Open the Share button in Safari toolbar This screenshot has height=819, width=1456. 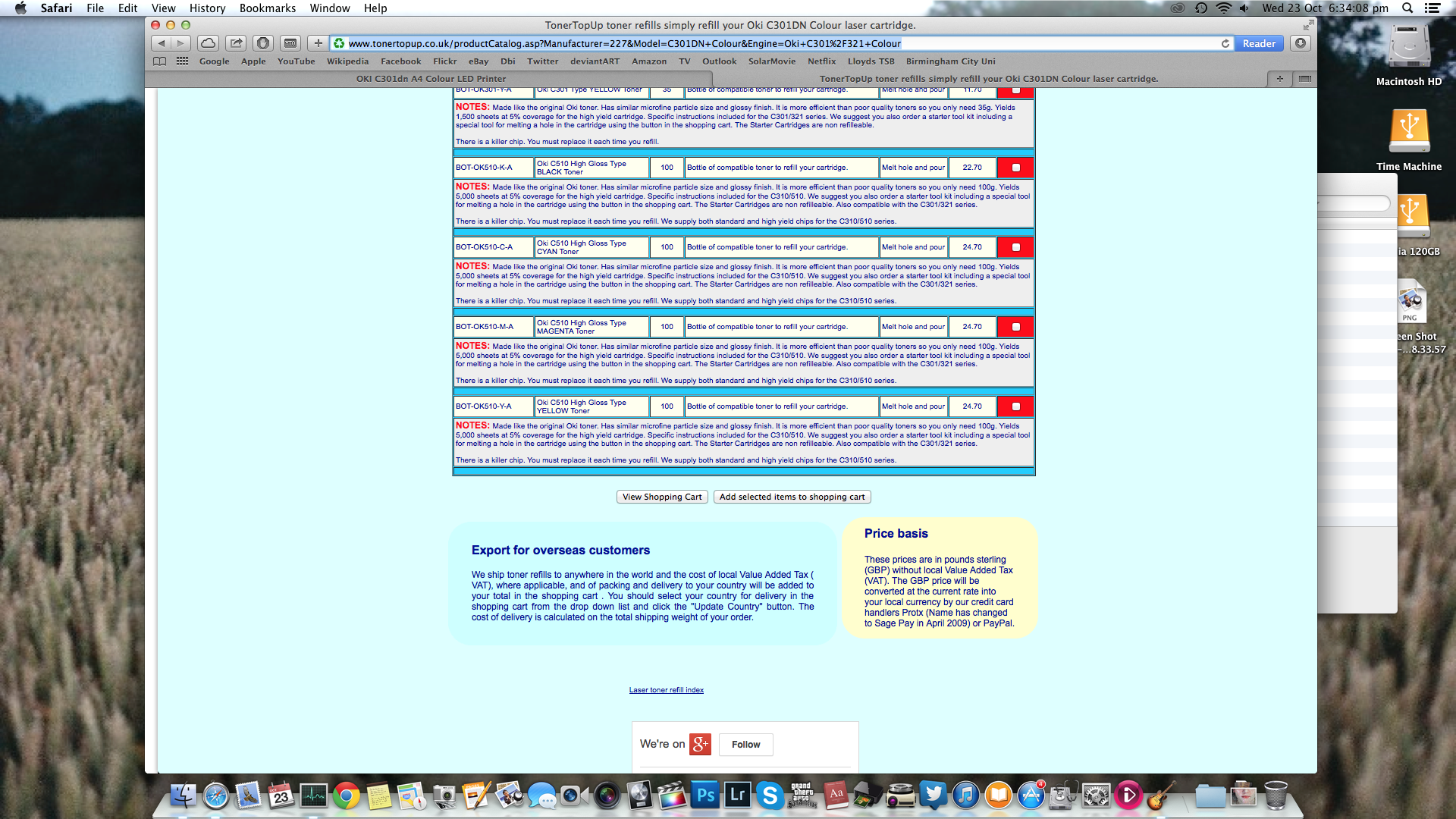[x=236, y=43]
